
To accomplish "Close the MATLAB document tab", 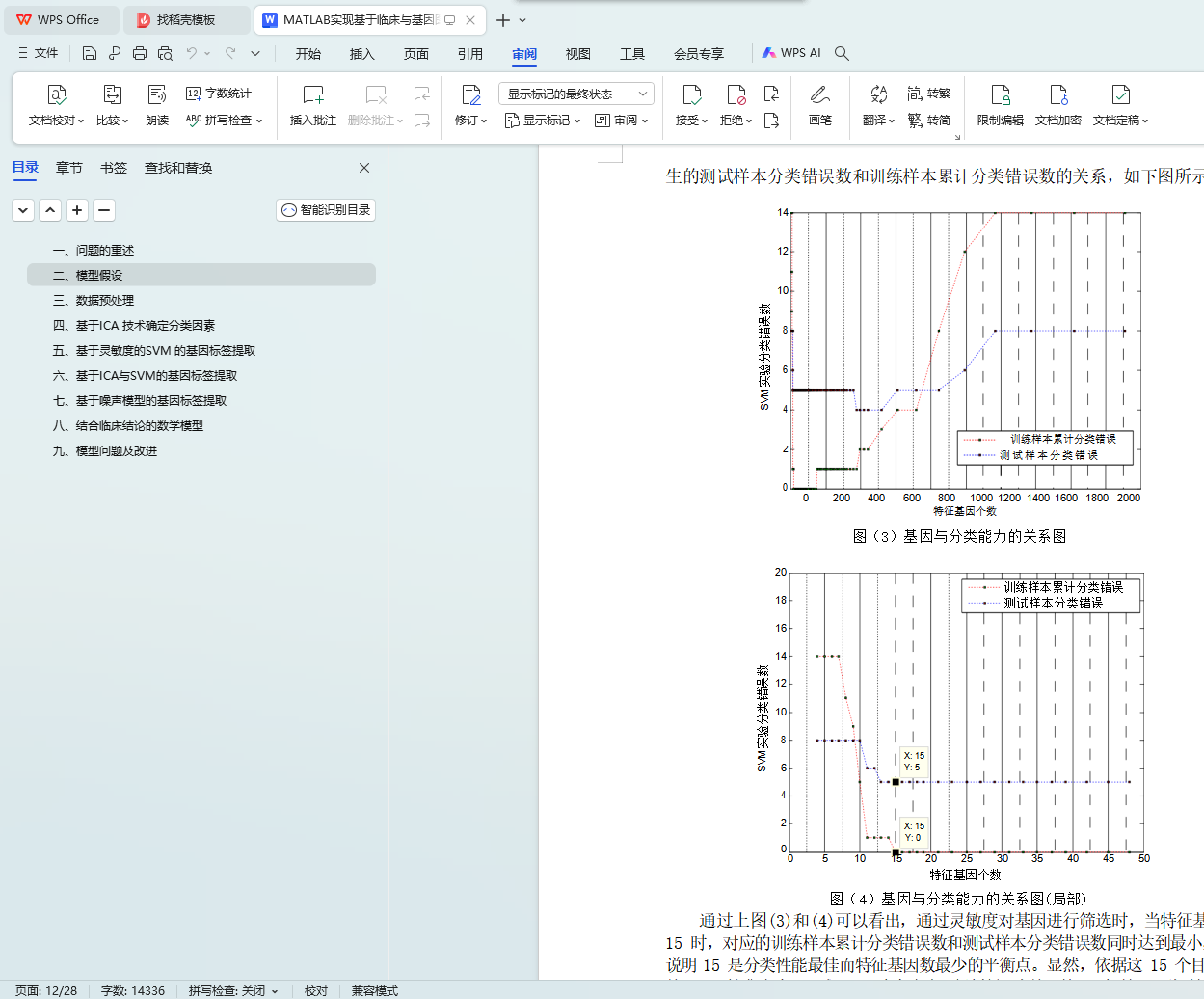I will pyautogui.click(x=470, y=20).
